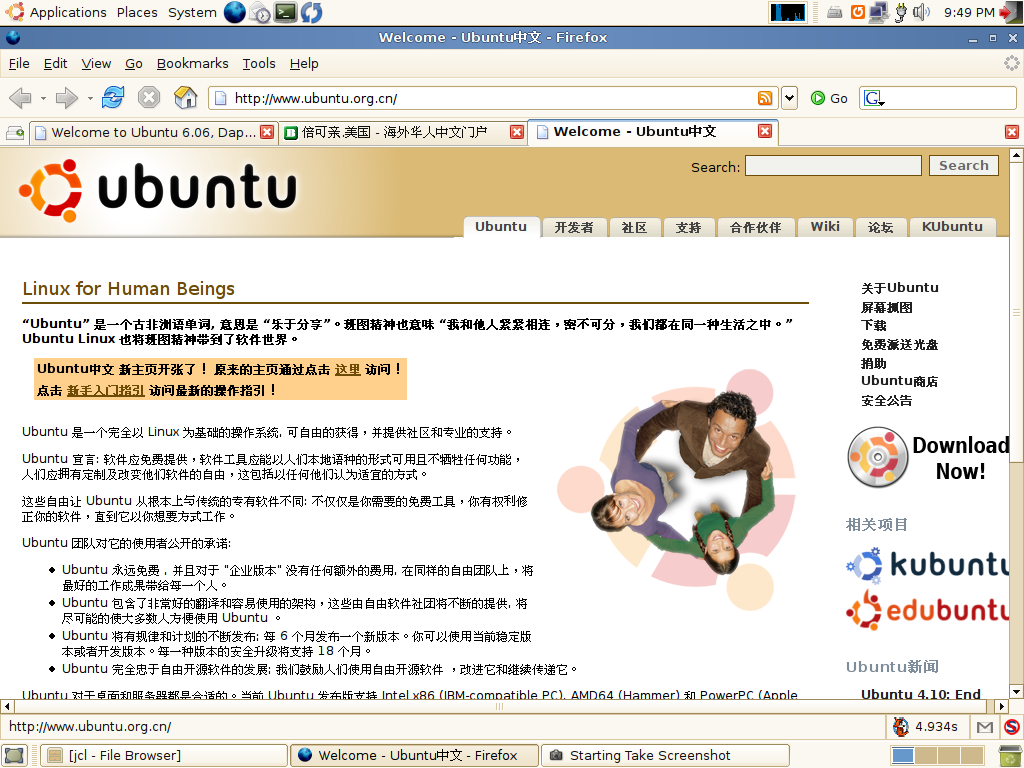The height and width of the screenshot is (768, 1024).
Task: Follow the 这里 link in orange notice
Action: point(347,370)
